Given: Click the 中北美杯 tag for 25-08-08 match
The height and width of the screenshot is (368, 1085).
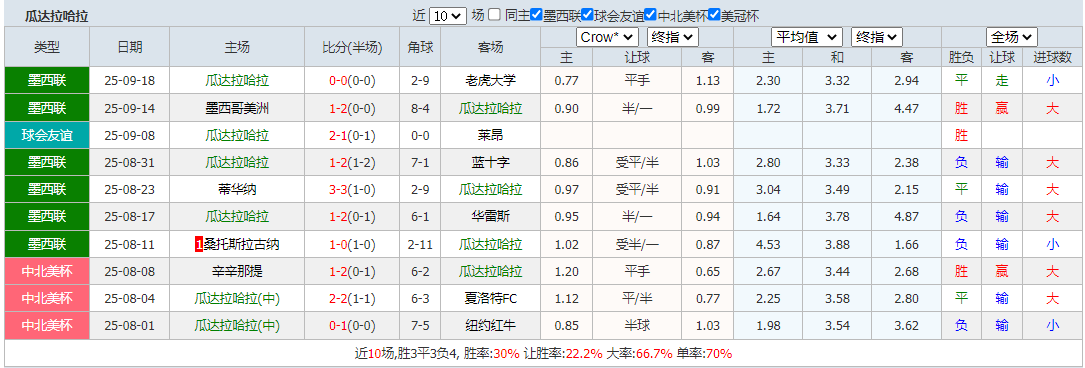Looking at the screenshot, I should (x=47, y=271).
